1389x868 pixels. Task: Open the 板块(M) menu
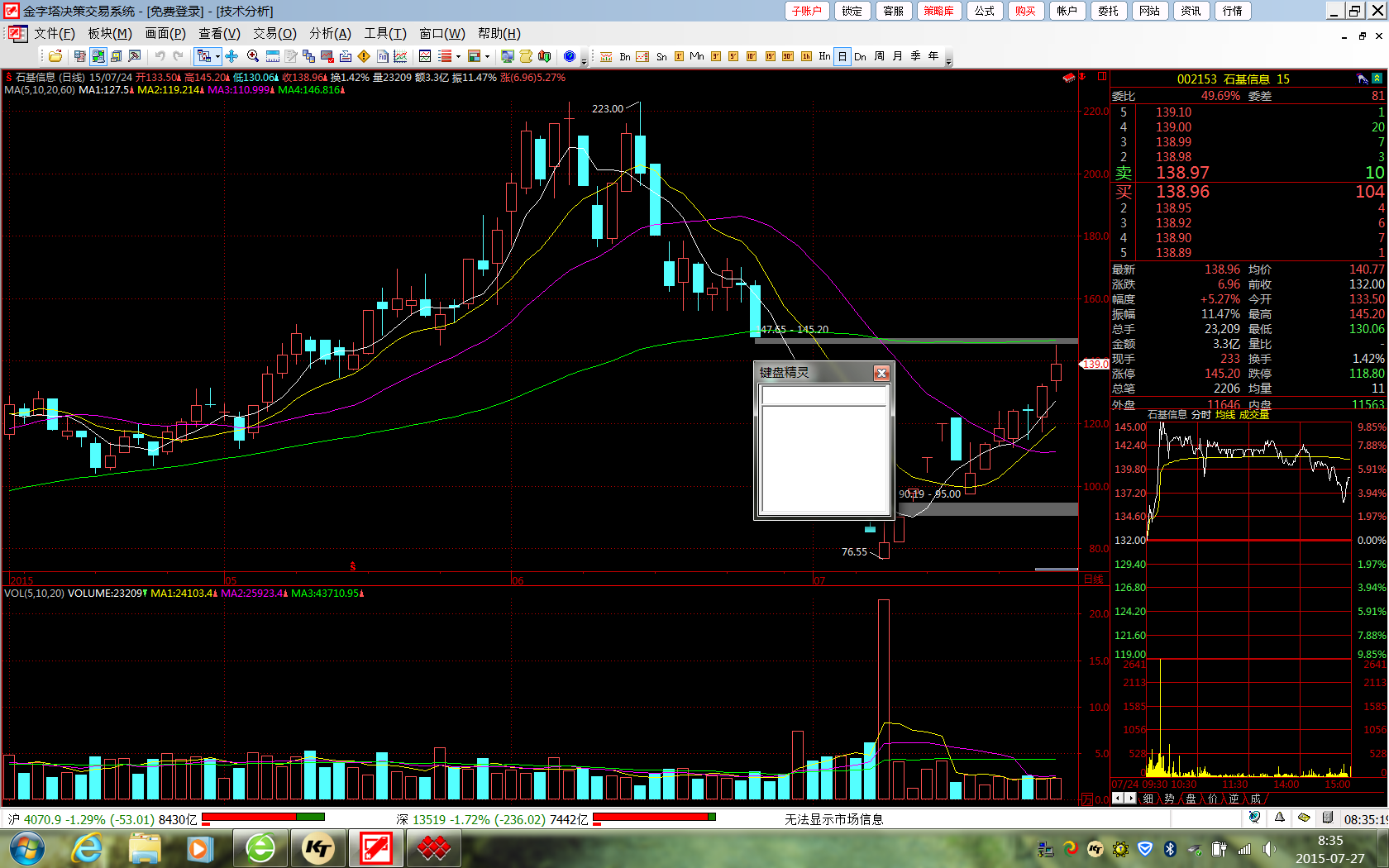pyautogui.click(x=110, y=33)
